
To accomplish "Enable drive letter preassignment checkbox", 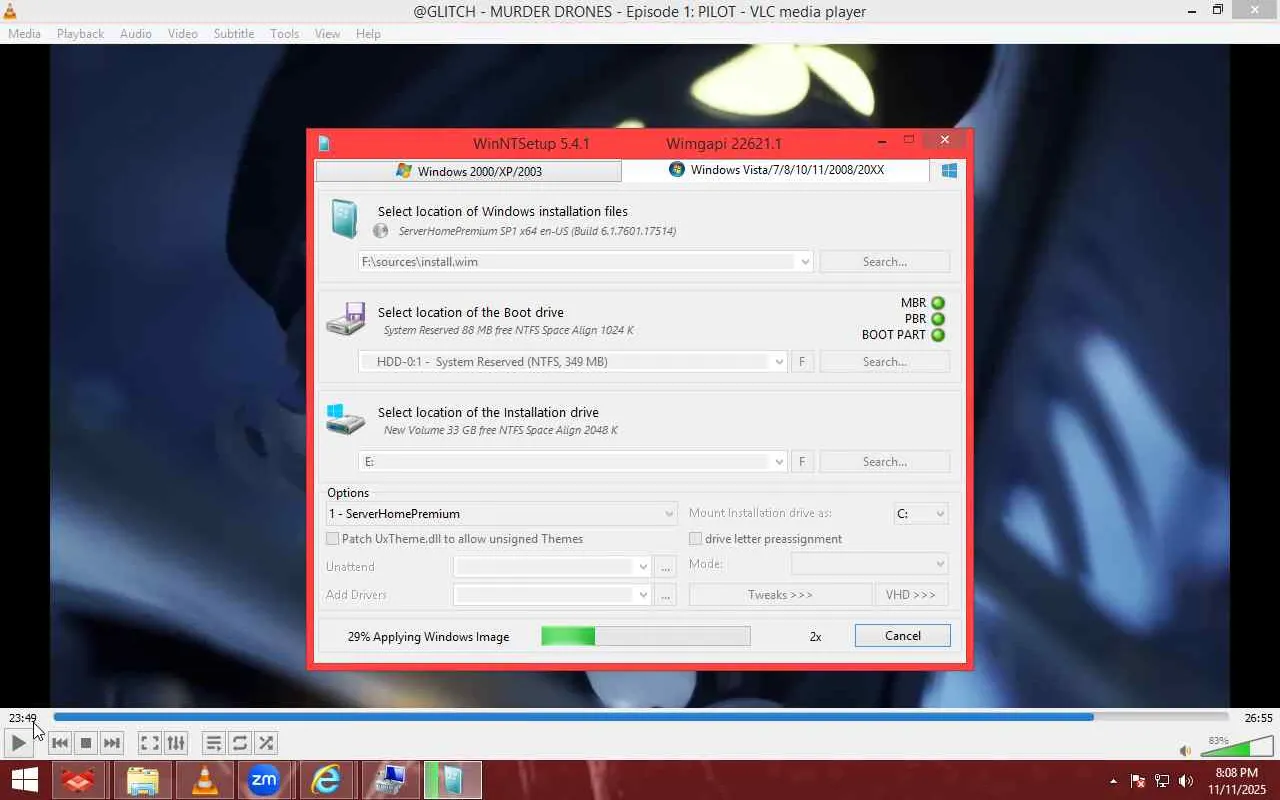I will 696,539.
